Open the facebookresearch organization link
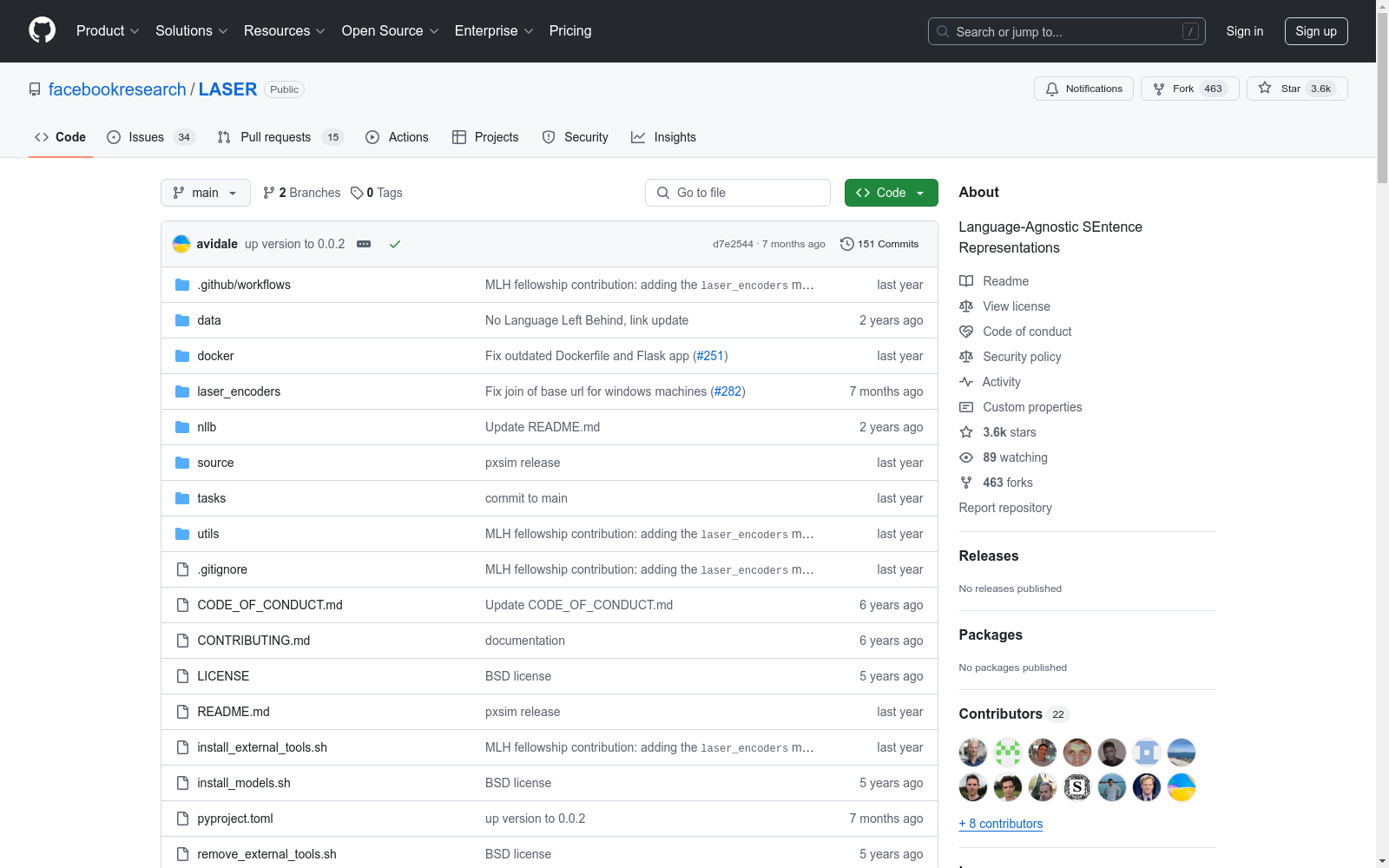The width and height of the screenshot is (1389, 868). pyautogui.click(x=117, y=89)
